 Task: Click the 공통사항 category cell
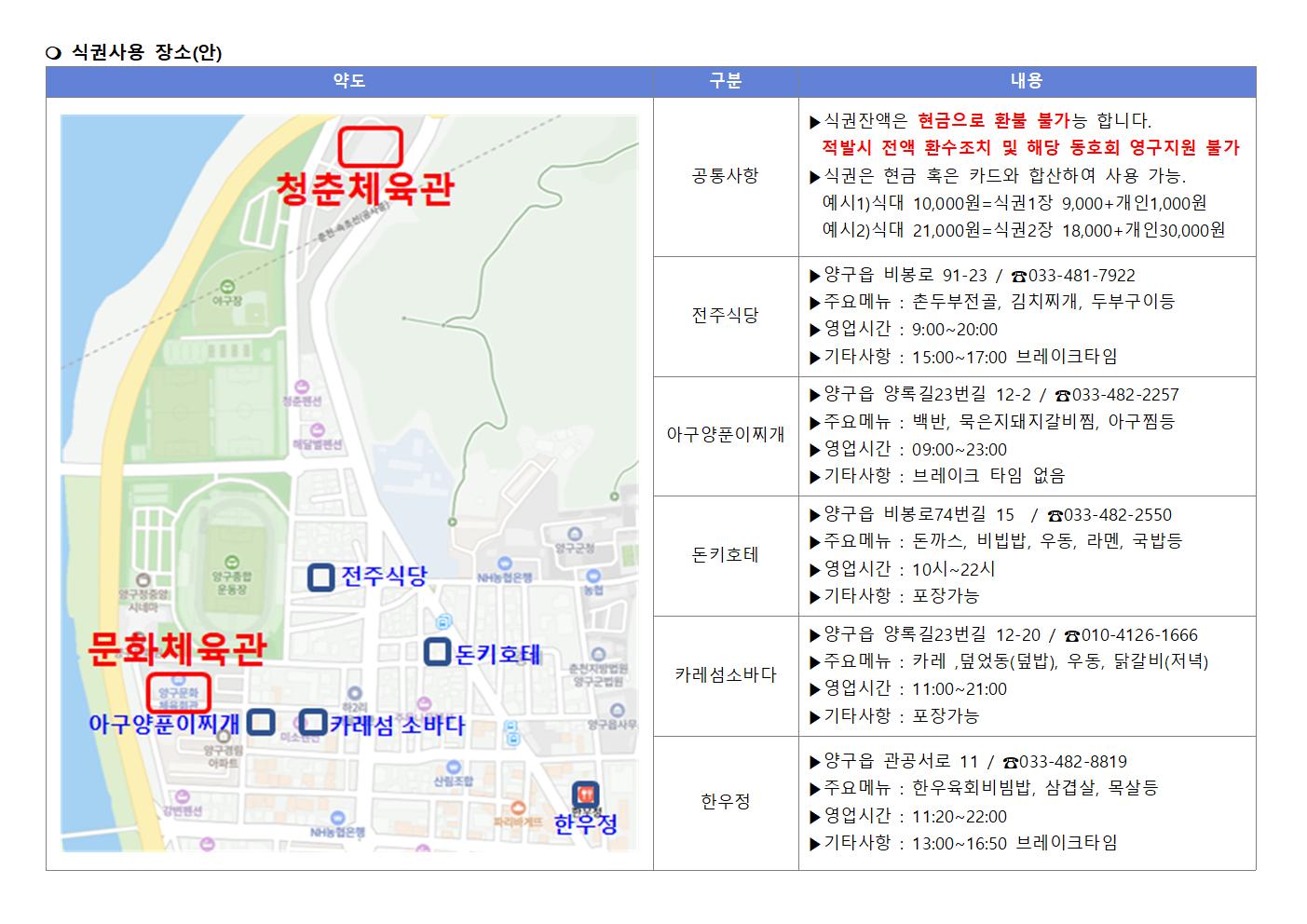[725, 176]
